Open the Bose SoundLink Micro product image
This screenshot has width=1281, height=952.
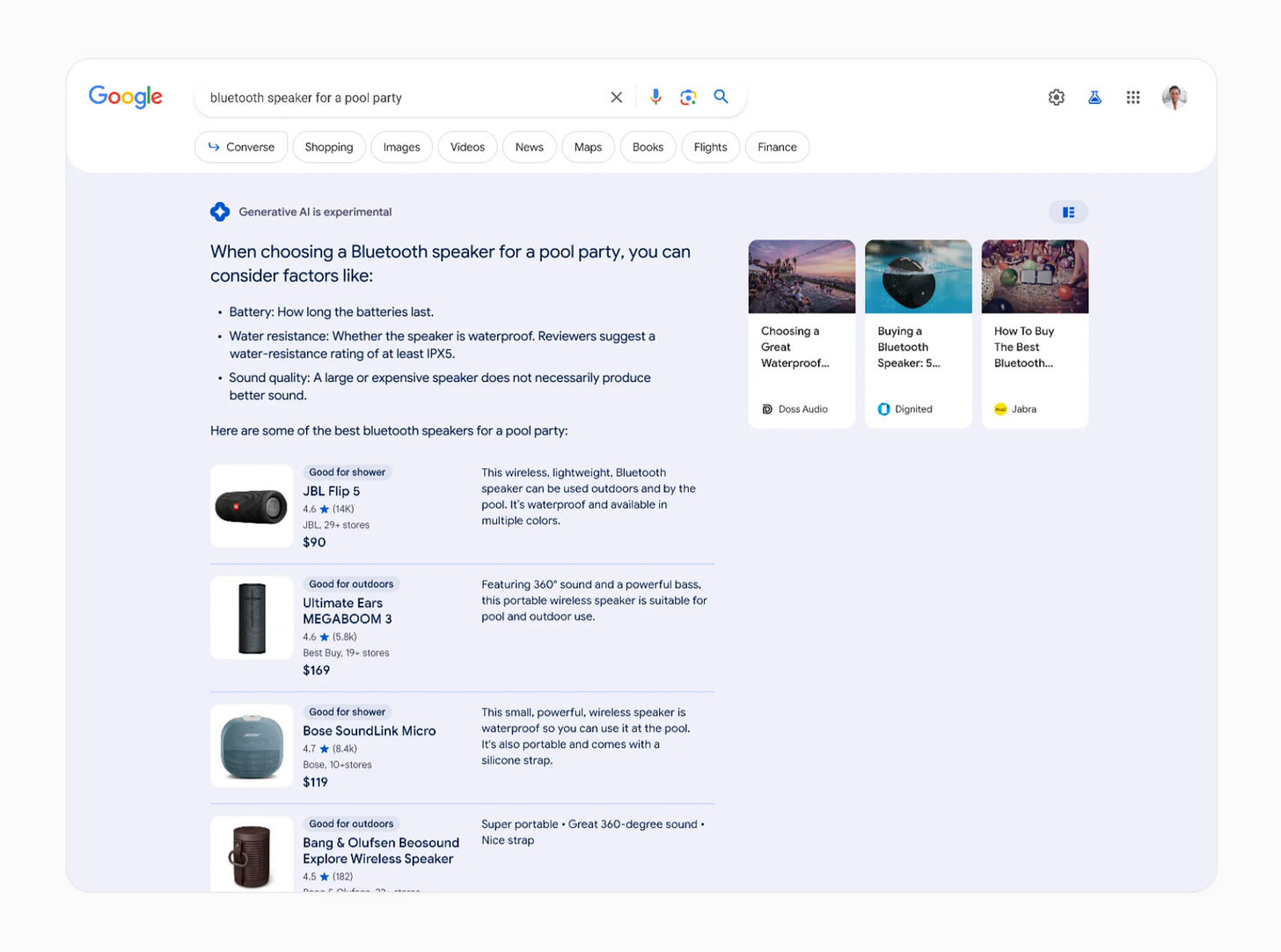[x=252, y=745]
